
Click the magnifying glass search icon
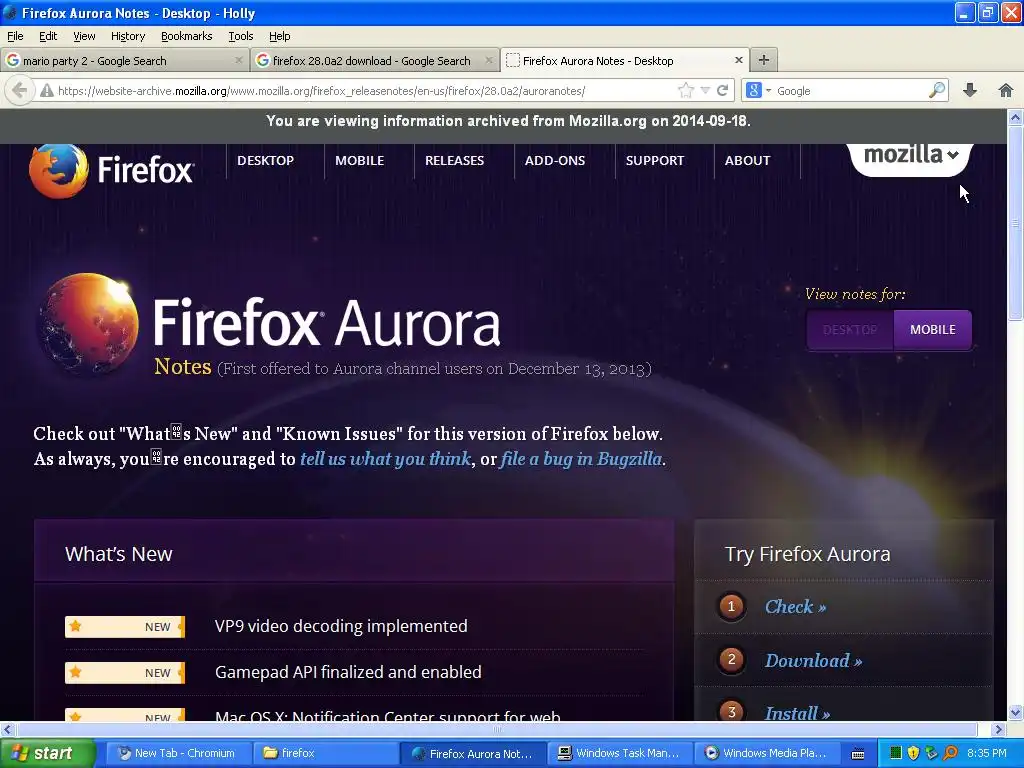pyautogui.click(x=937, y=90)
